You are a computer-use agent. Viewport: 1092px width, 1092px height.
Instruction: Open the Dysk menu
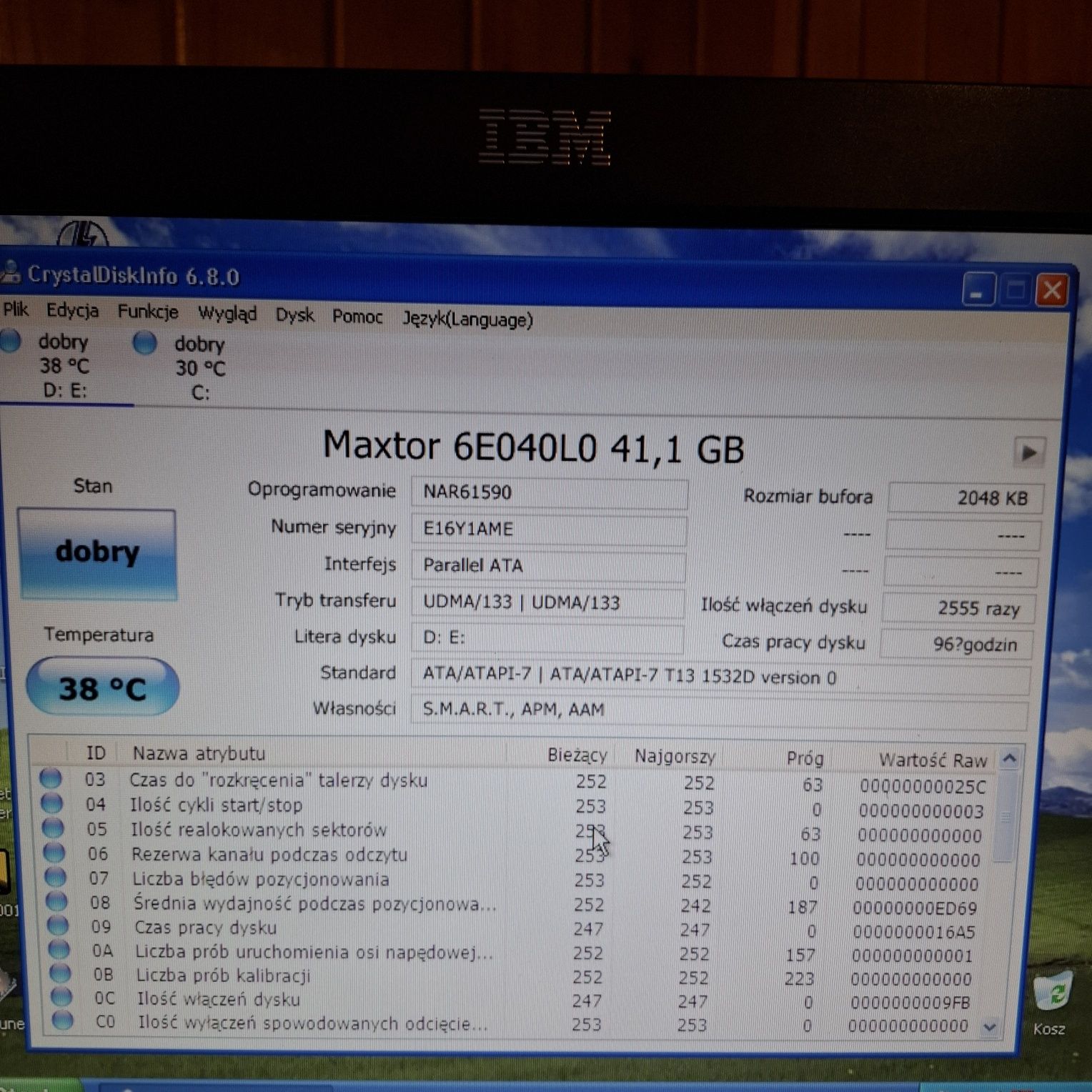[294, 315]
